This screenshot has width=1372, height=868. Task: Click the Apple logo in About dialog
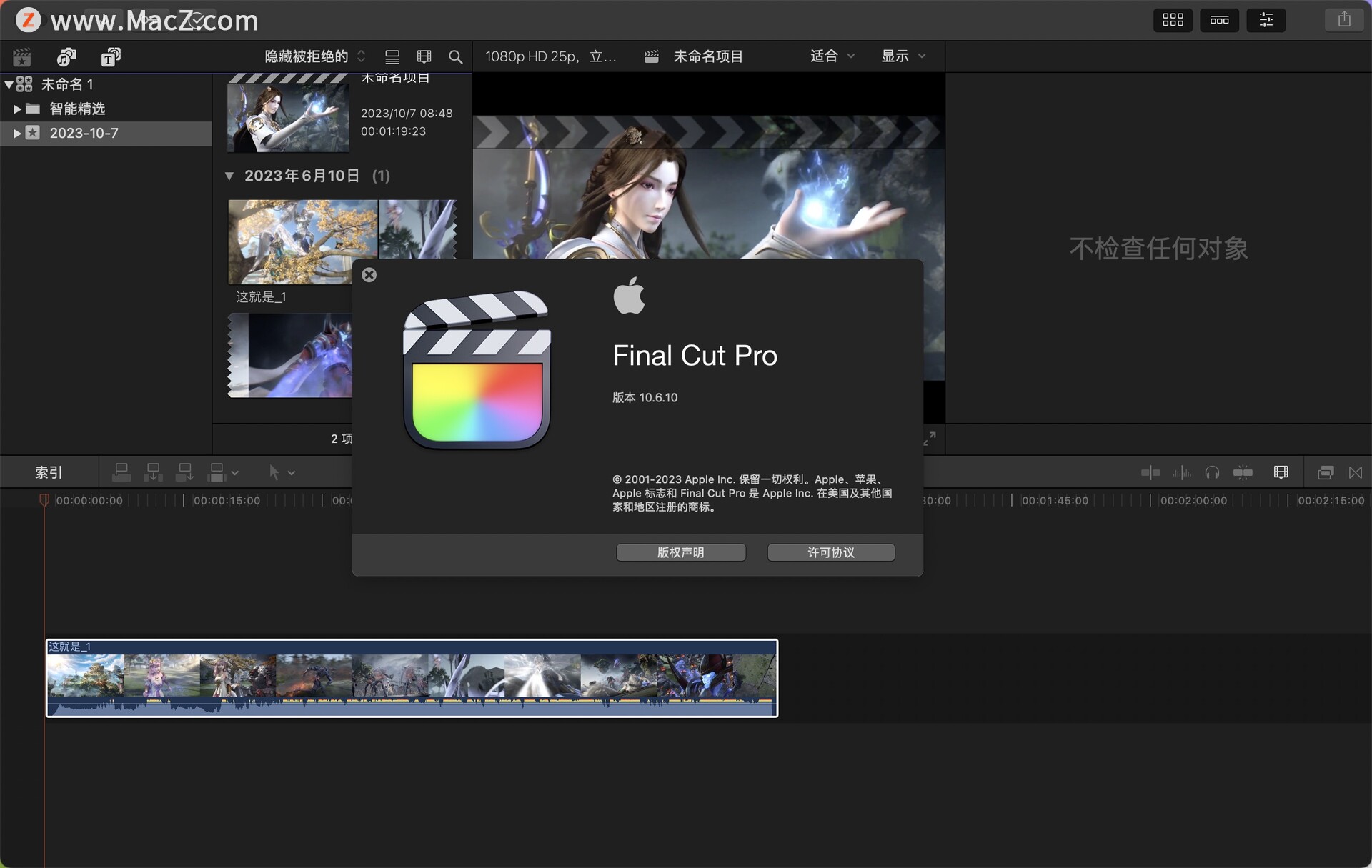click(x=629, y=295)
